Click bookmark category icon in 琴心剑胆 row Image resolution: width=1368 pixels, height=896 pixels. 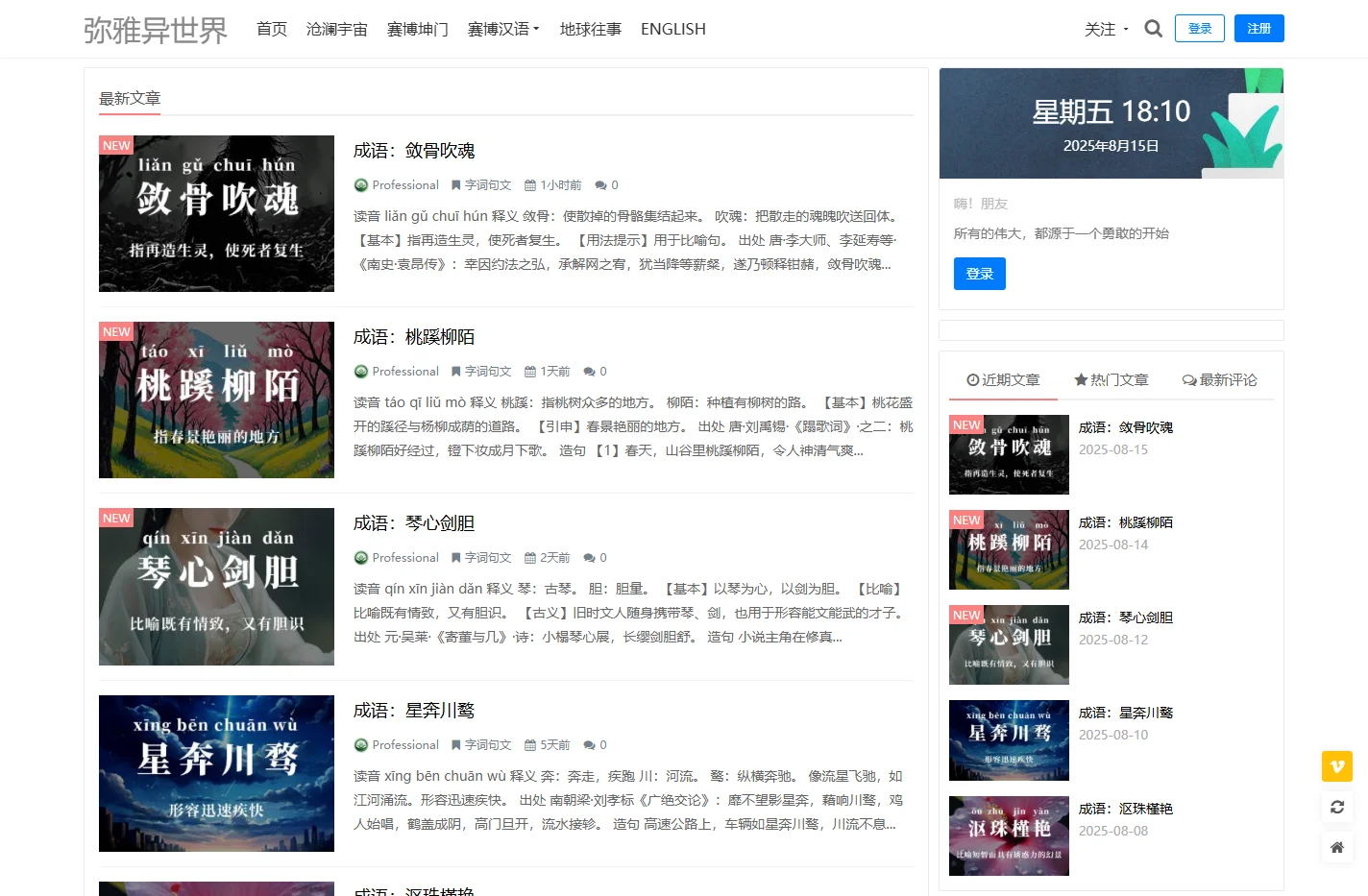pyautogui.click(x=456, y=558)
